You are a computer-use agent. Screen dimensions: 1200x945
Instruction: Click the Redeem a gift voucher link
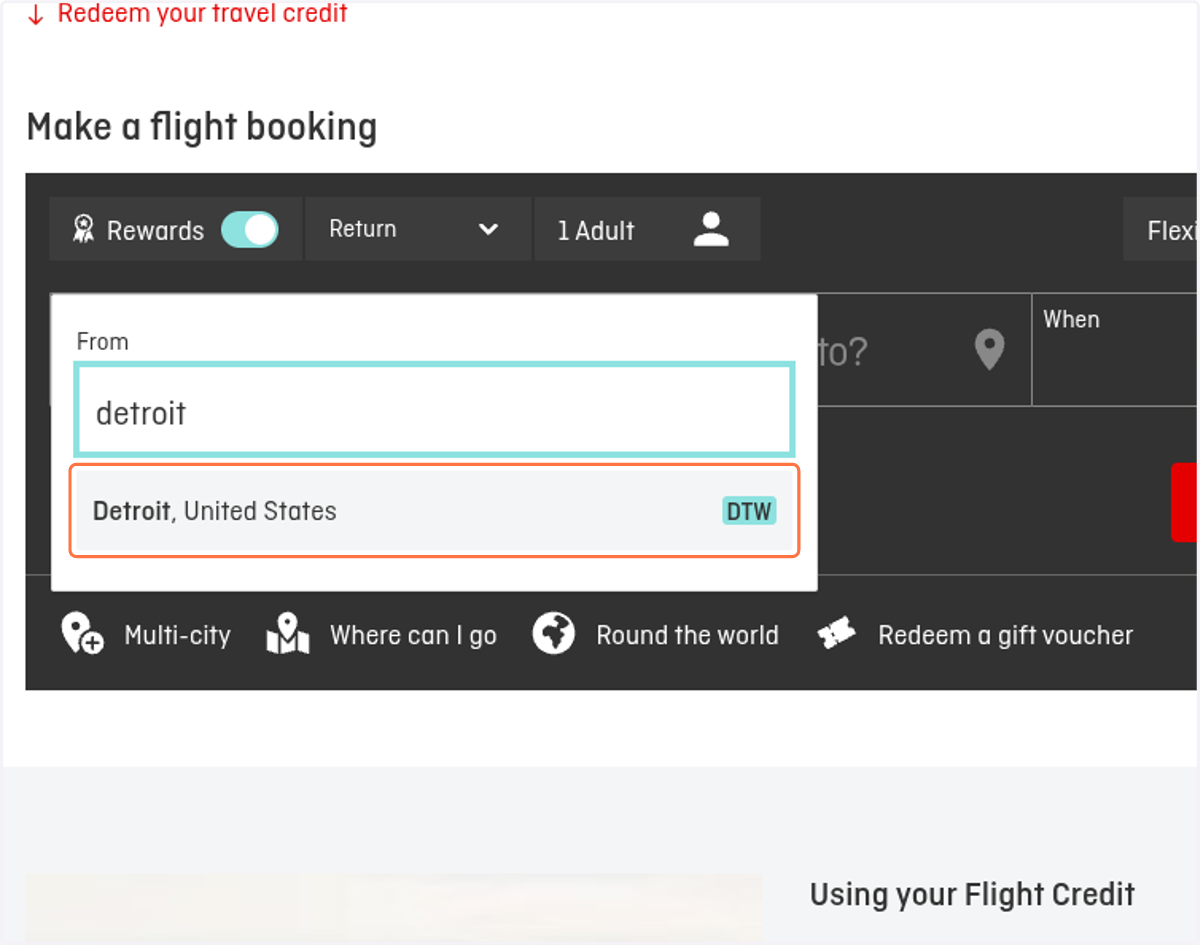pos(1005,635)
